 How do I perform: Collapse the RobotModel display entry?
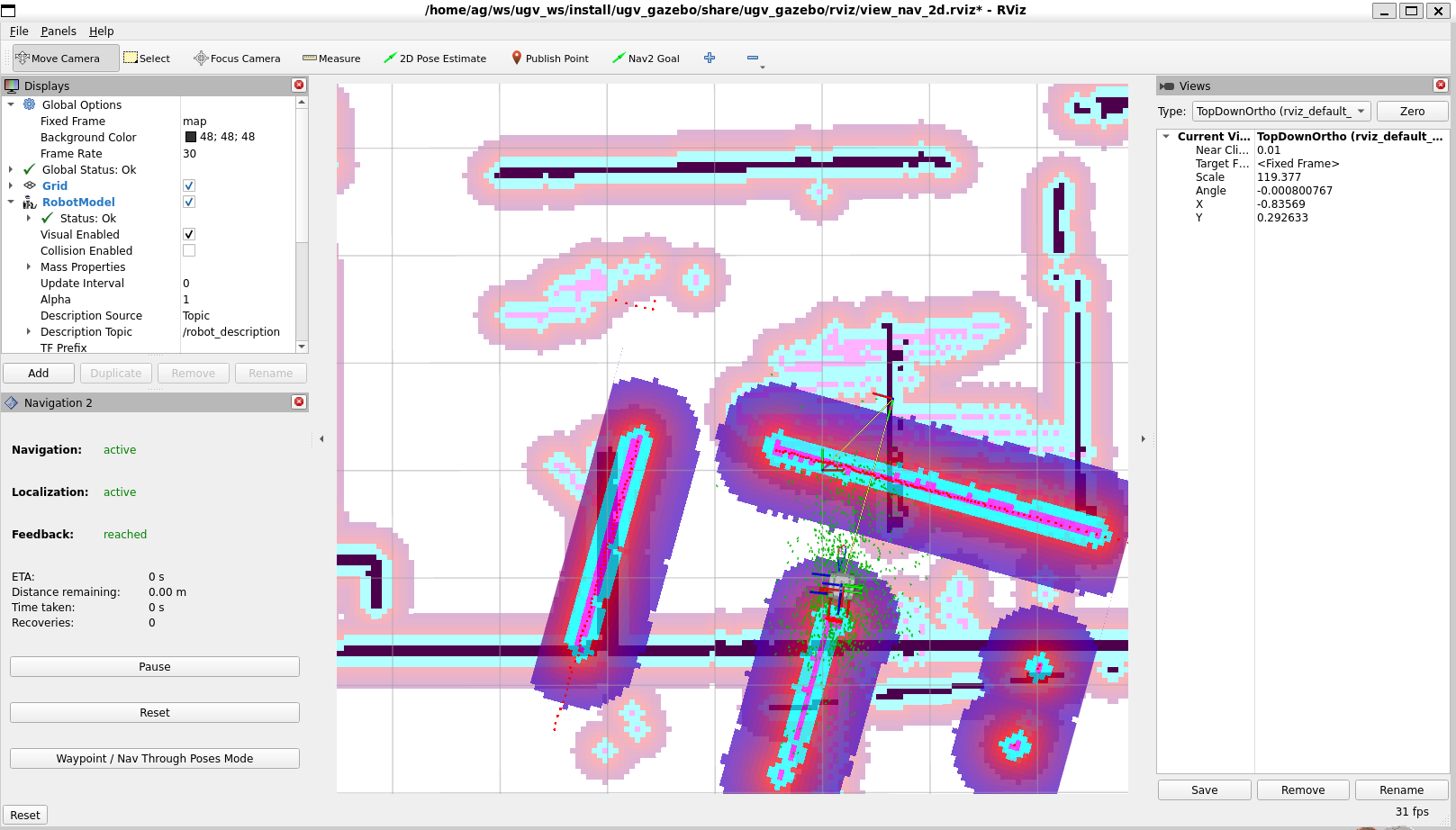click(x=11, y=202)
